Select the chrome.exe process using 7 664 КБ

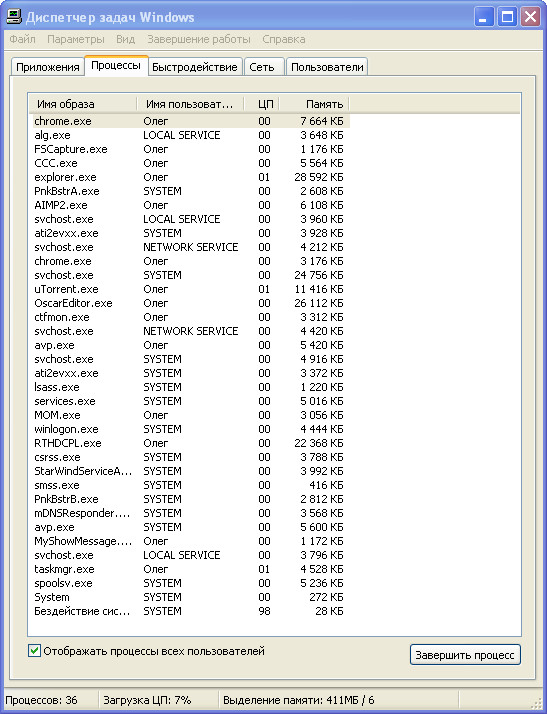point(189,121)
